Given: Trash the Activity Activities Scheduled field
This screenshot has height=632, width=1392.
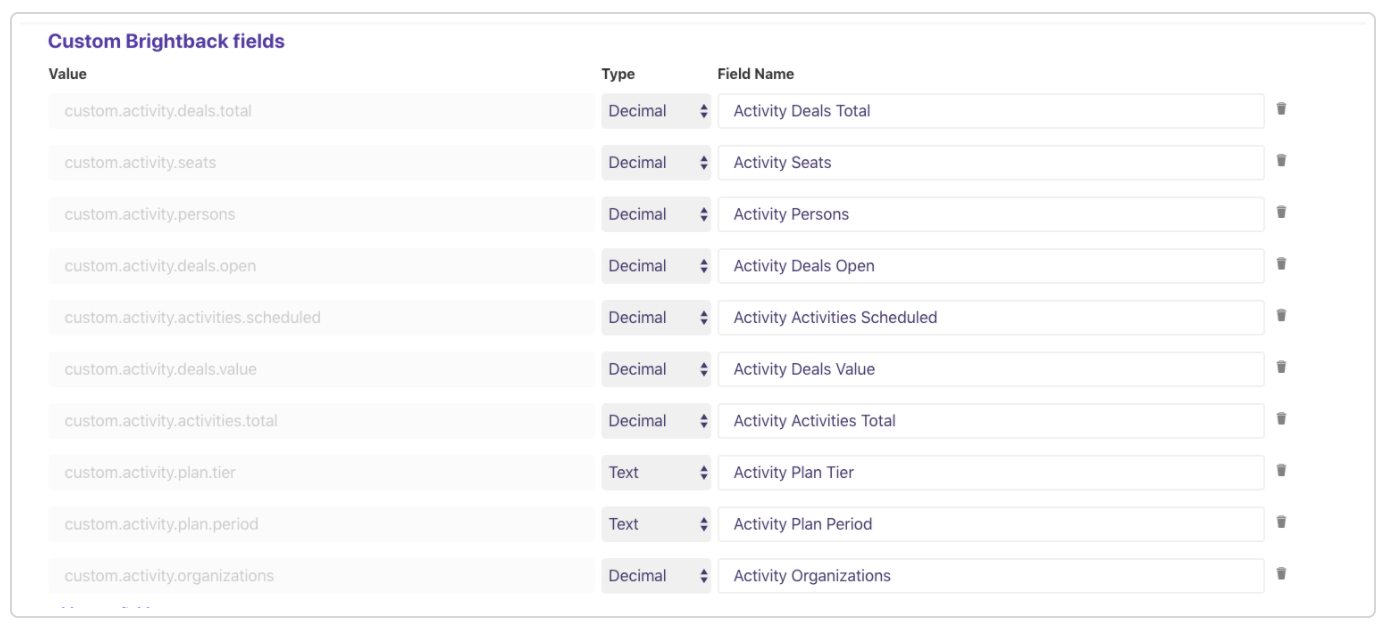Looking at the screenshot, I should point(1281,316).
